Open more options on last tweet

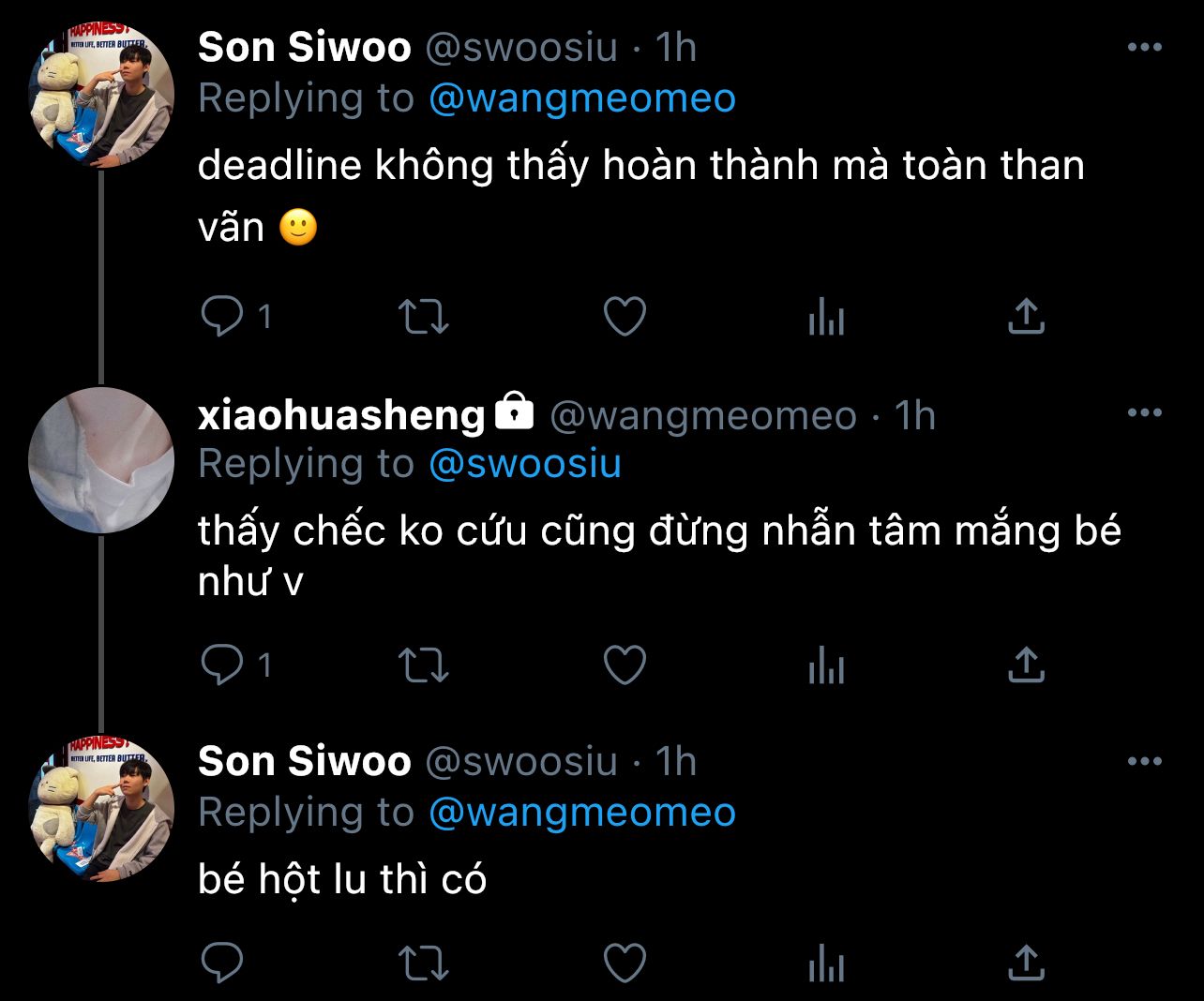tap(1144, 761)
